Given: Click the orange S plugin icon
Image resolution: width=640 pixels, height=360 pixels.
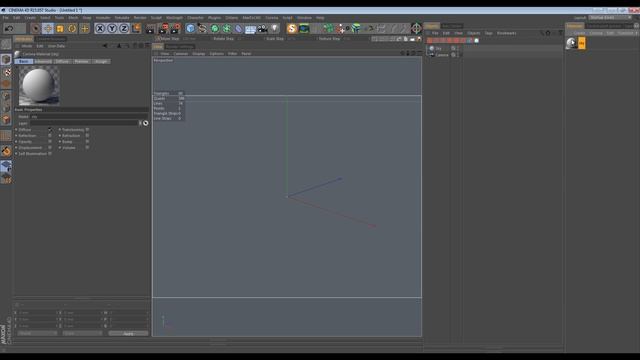Looking at the screenshot, I should tap(291, 28).
